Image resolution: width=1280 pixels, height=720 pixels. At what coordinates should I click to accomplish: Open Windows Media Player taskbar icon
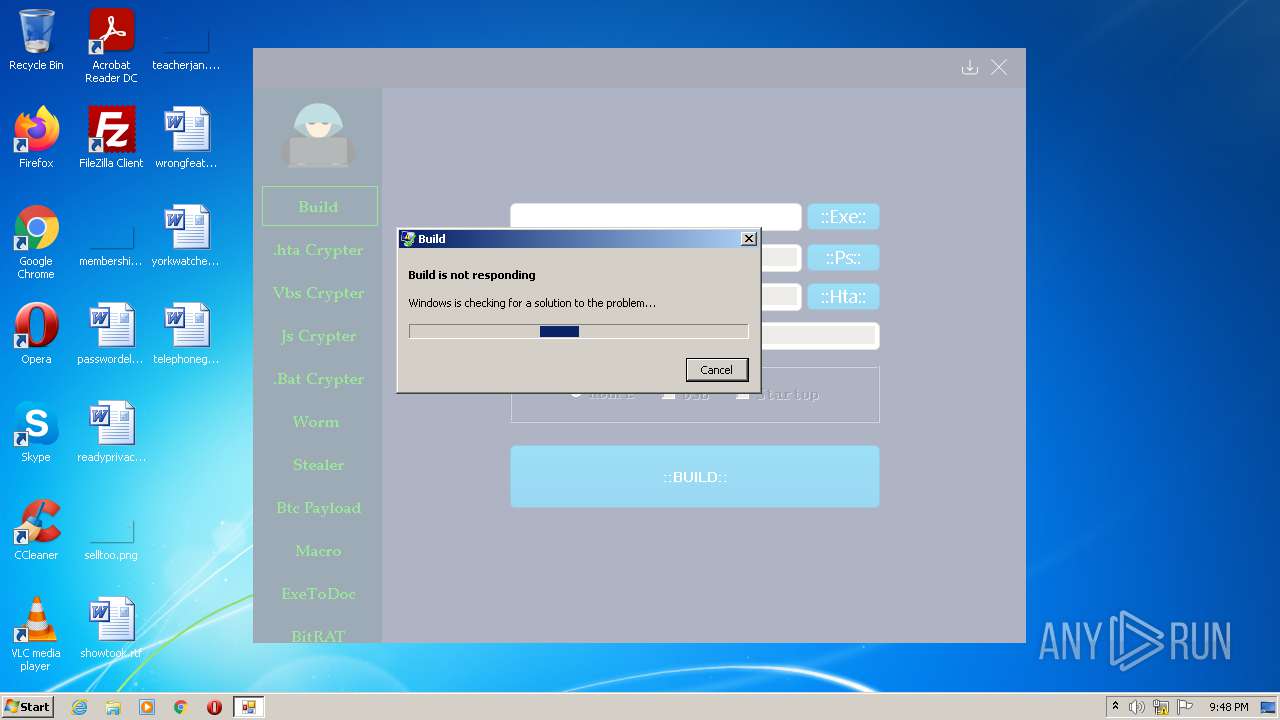click(147, 707)
